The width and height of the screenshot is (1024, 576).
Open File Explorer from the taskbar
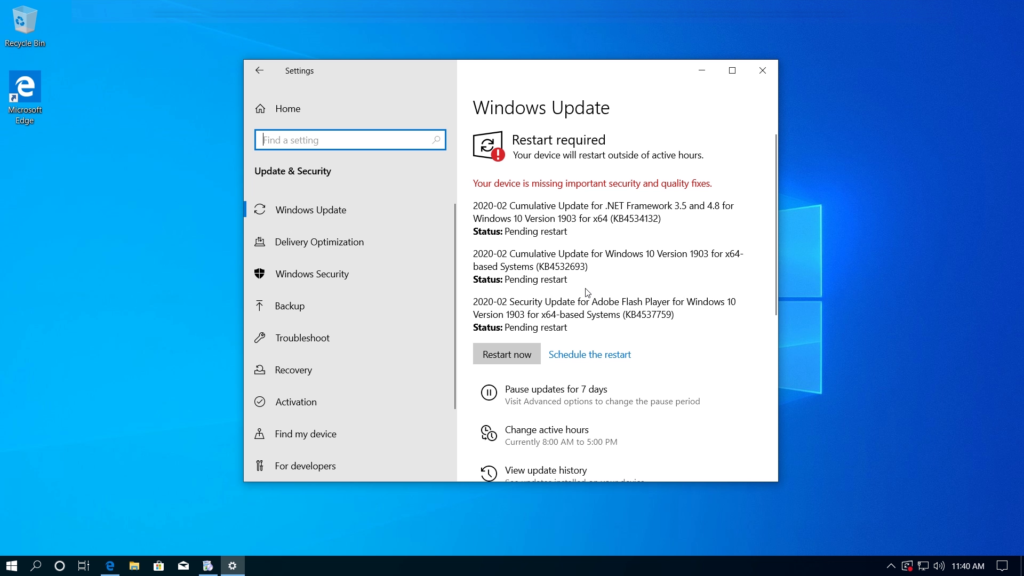[134, 566]
